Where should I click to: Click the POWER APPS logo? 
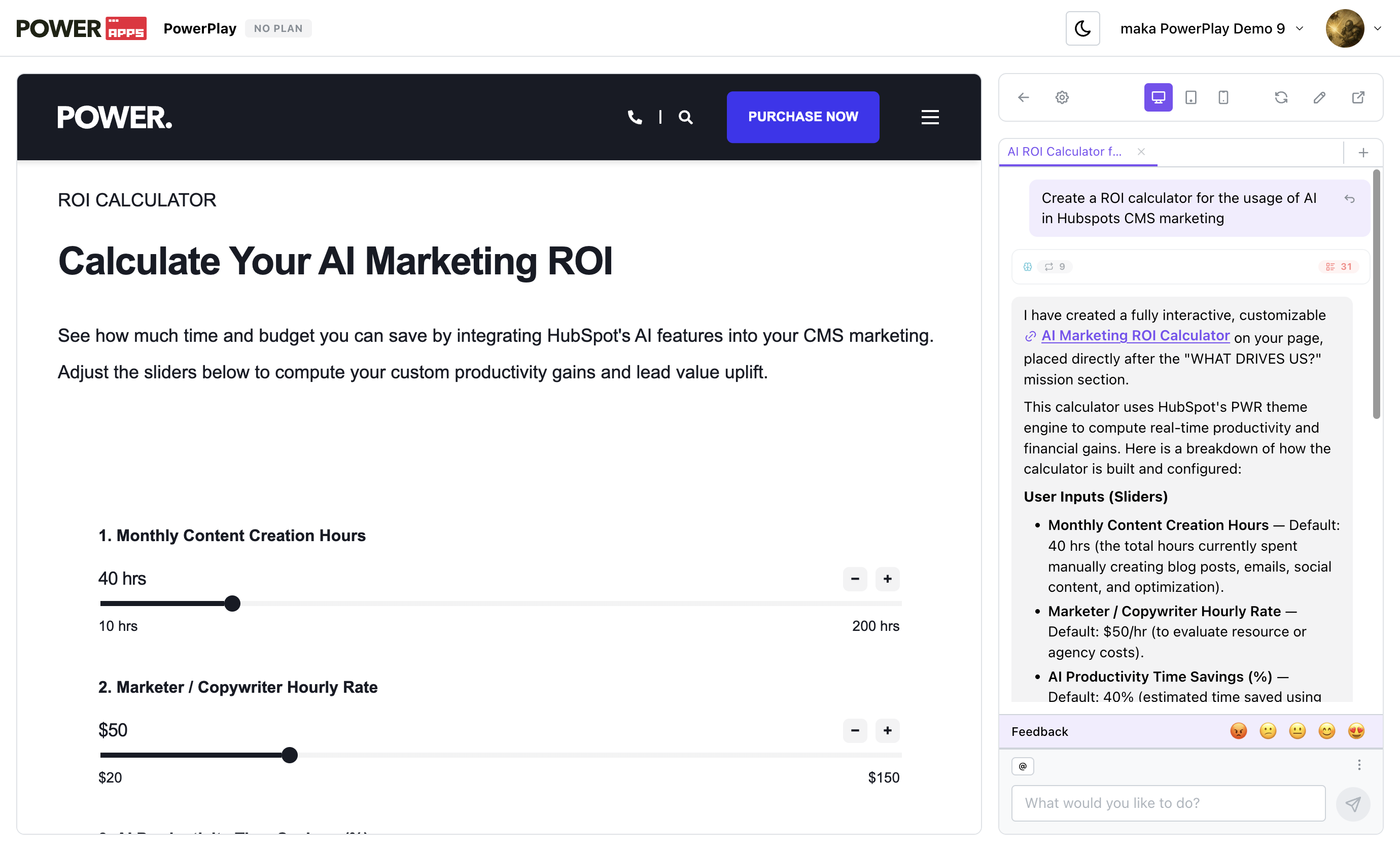coord(81,28)
